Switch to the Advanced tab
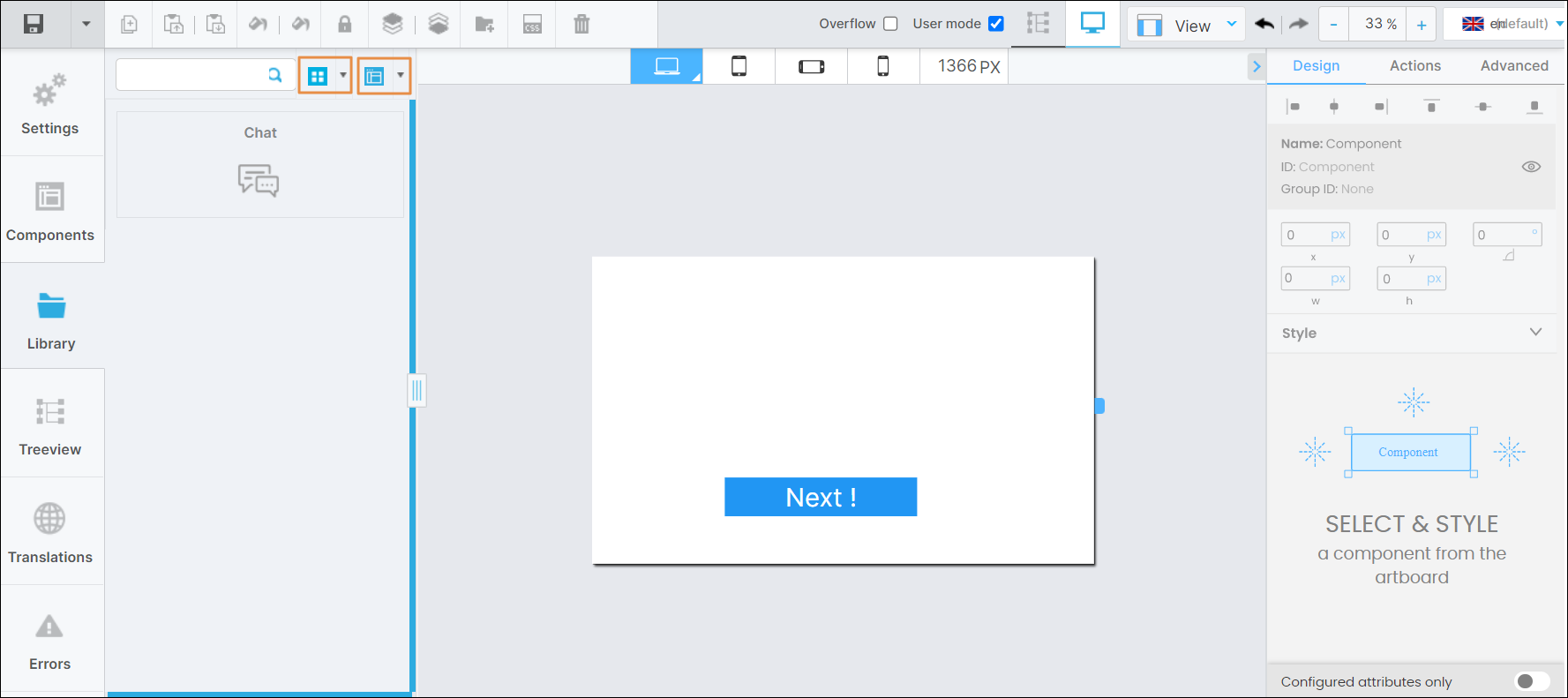This screenshot has height=698, width=1568. point(1514,66)
